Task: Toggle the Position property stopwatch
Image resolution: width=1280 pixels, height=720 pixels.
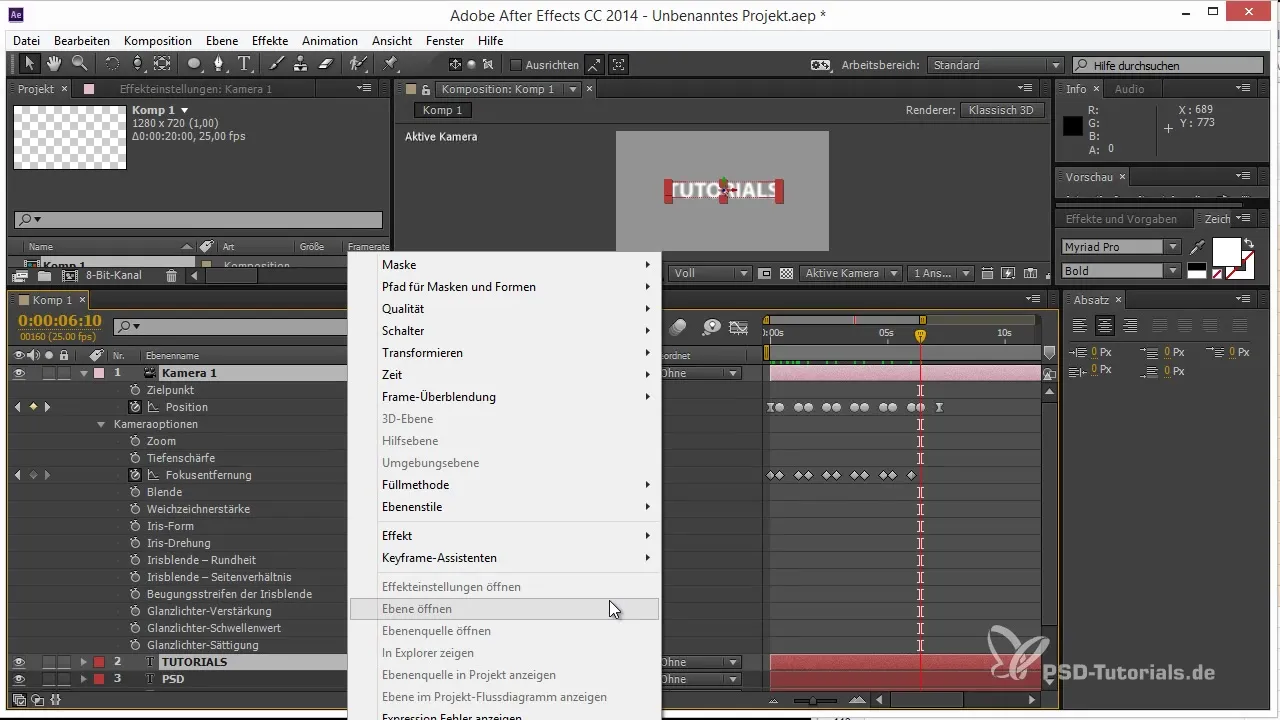Action: pyautogui.click(x=135, y=407)
